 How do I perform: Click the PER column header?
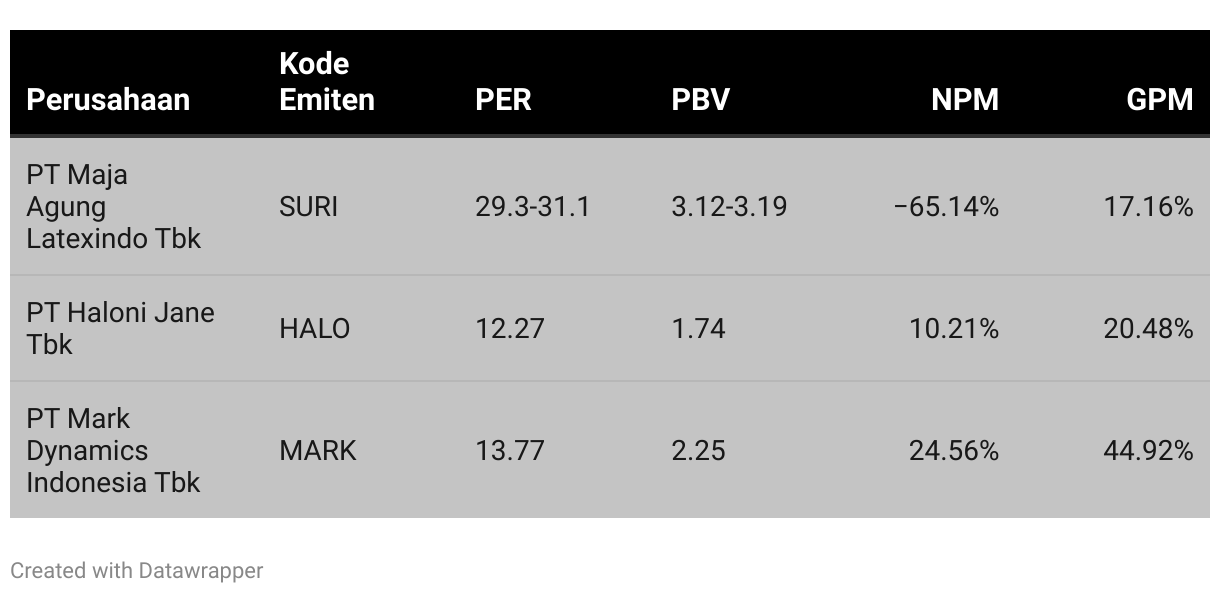click(503, 99)
